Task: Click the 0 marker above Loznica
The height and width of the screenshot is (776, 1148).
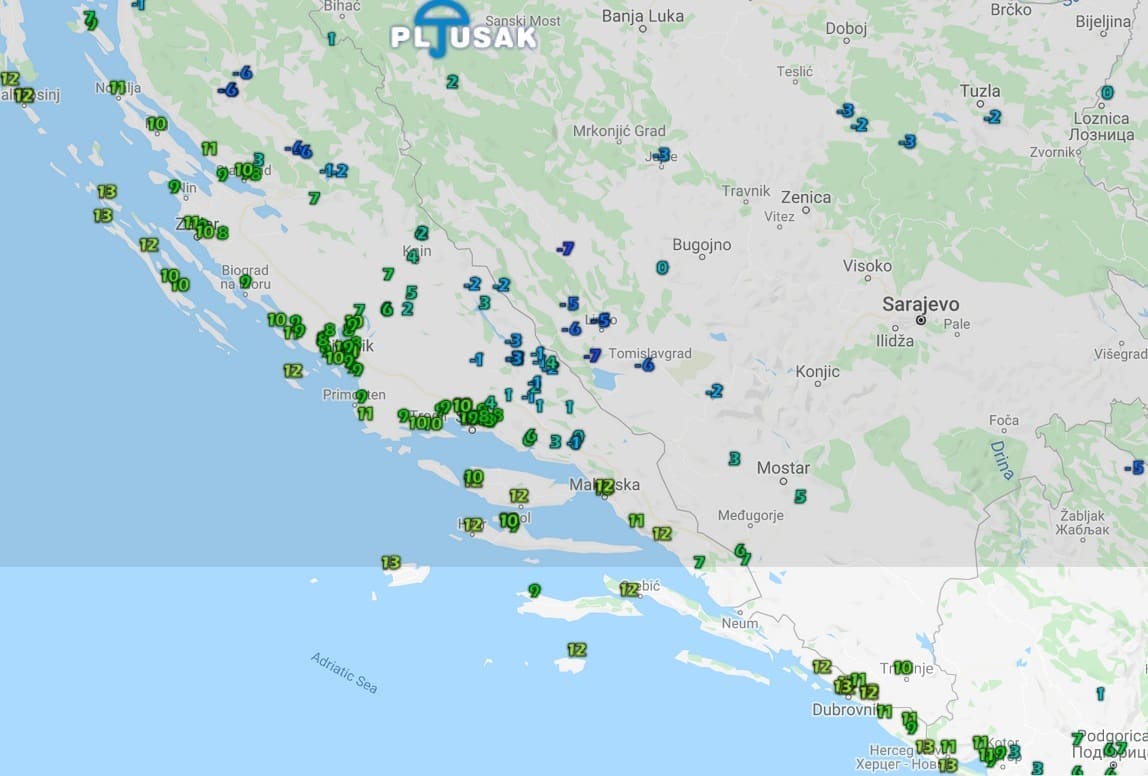Action: pos(1106,93)
